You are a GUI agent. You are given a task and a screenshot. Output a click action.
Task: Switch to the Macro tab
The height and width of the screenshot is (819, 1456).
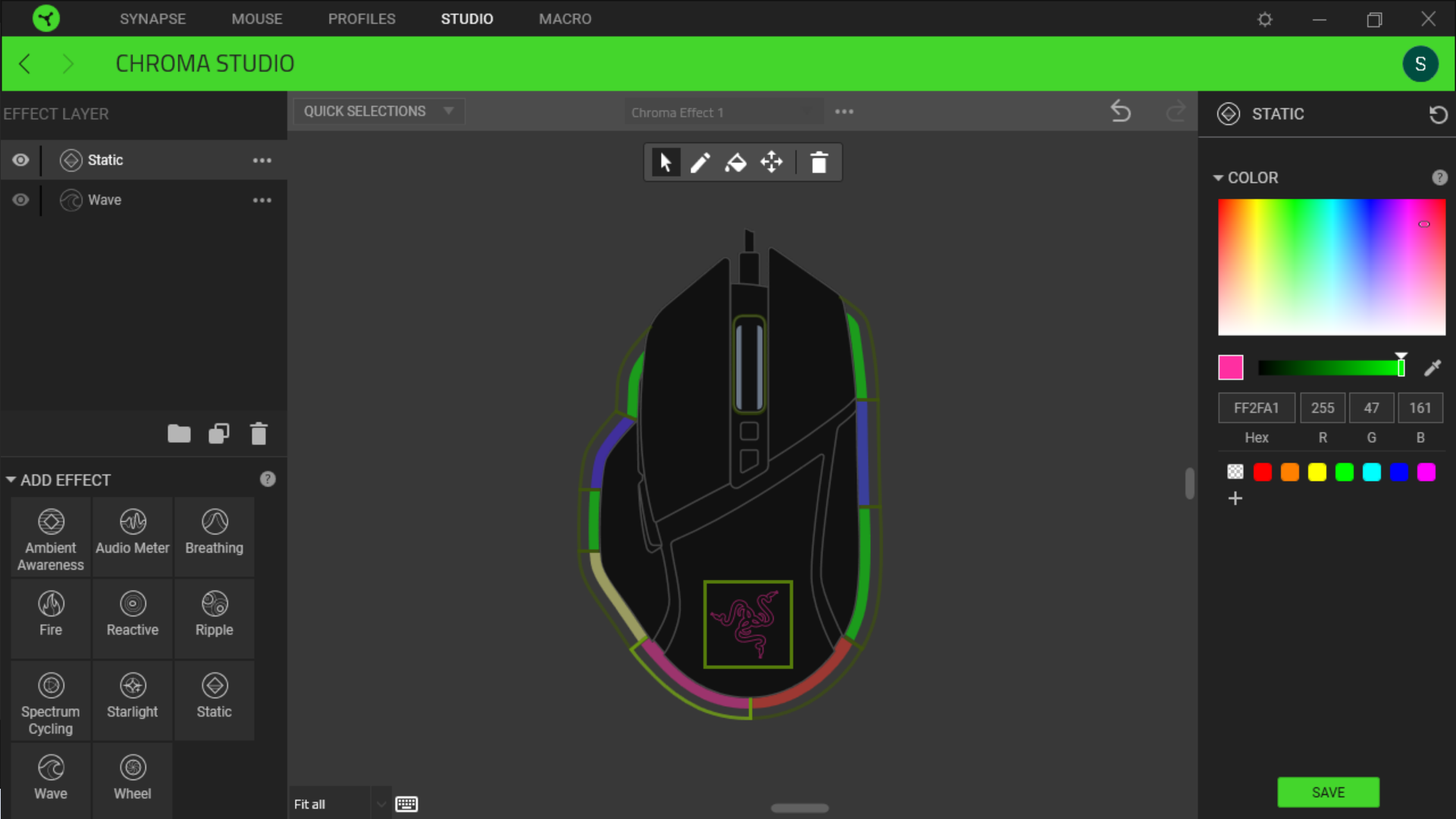click(565, 19)
